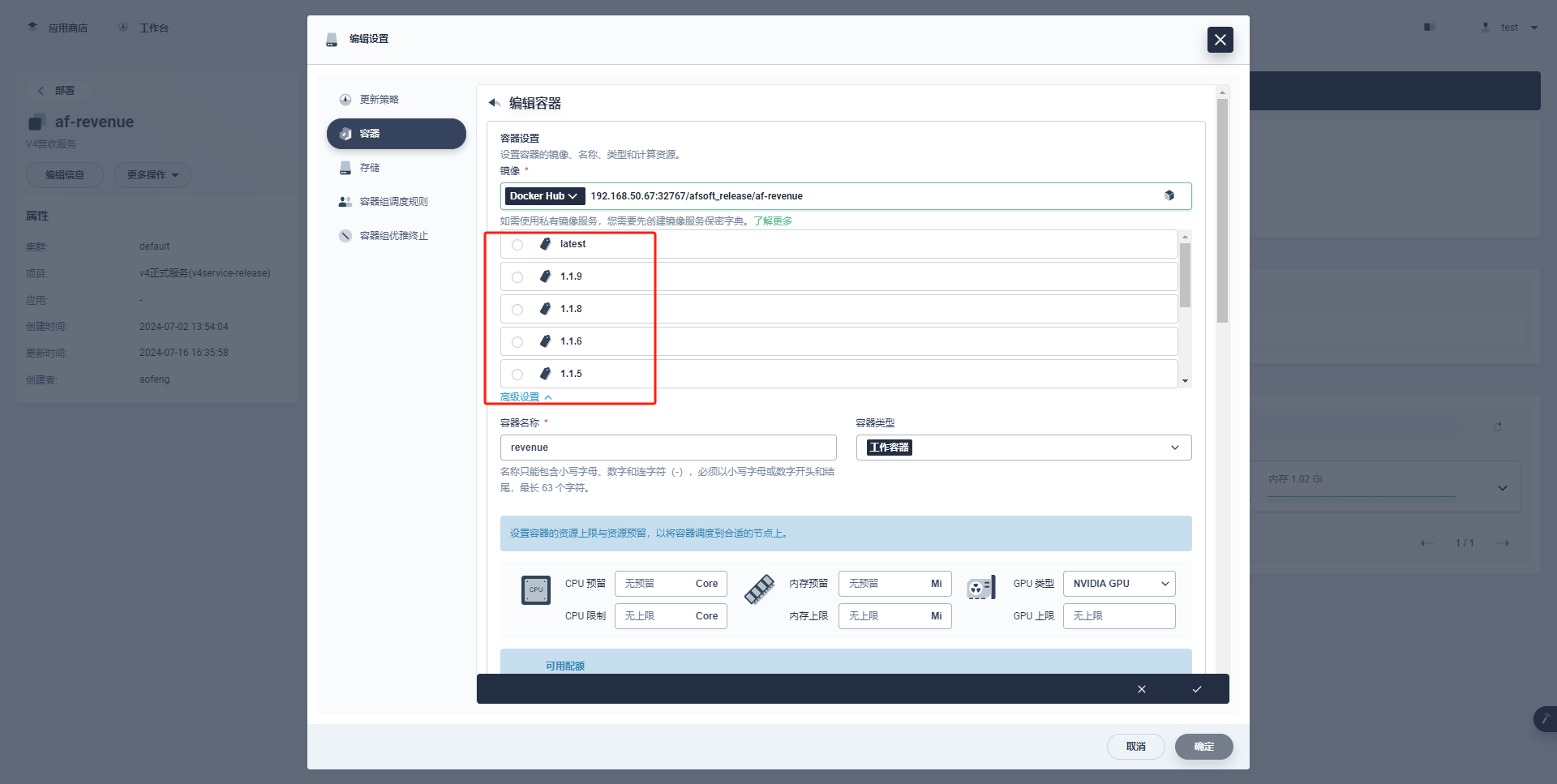Open 工作台 in the top navigation
This screenshot has height=784, width=1557.
point(144,28)
